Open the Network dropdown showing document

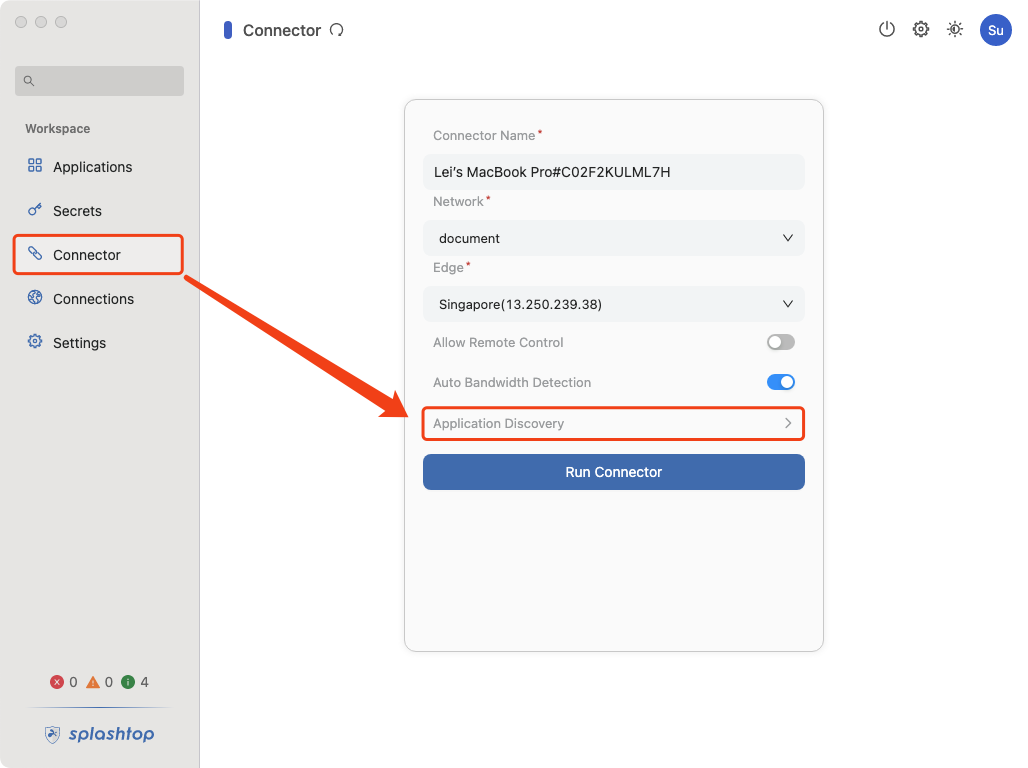pos(613,238)
